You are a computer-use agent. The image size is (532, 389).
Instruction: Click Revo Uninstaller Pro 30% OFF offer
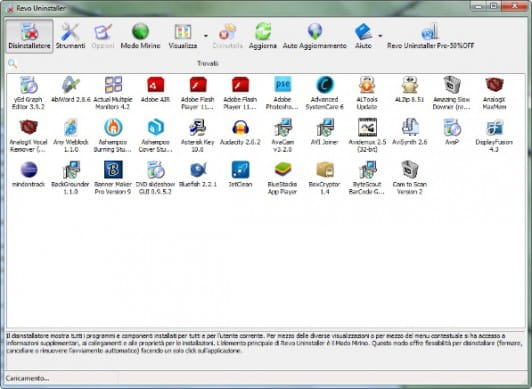click(430, 36)
